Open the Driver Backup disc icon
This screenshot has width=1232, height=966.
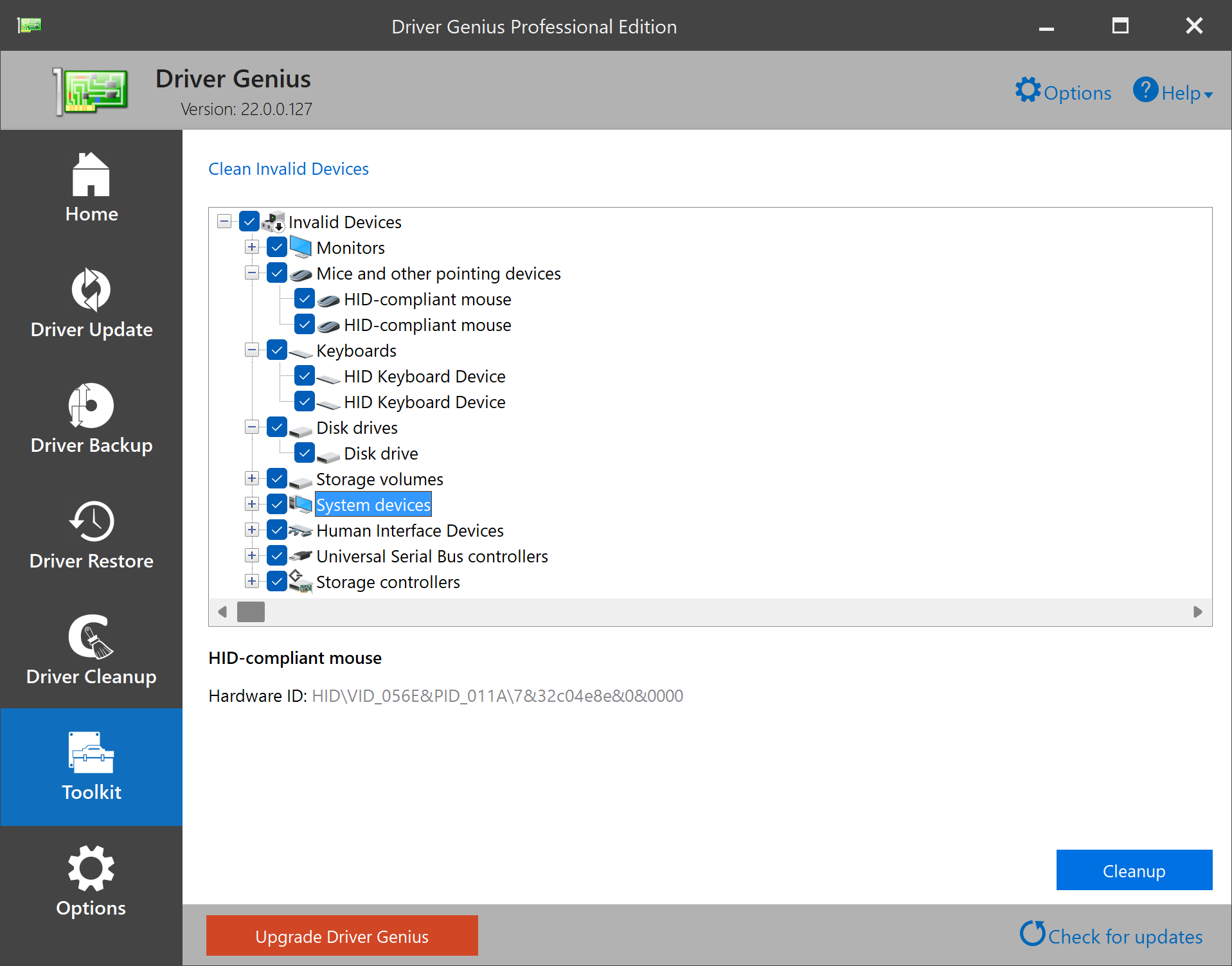(x=91, y=405)
